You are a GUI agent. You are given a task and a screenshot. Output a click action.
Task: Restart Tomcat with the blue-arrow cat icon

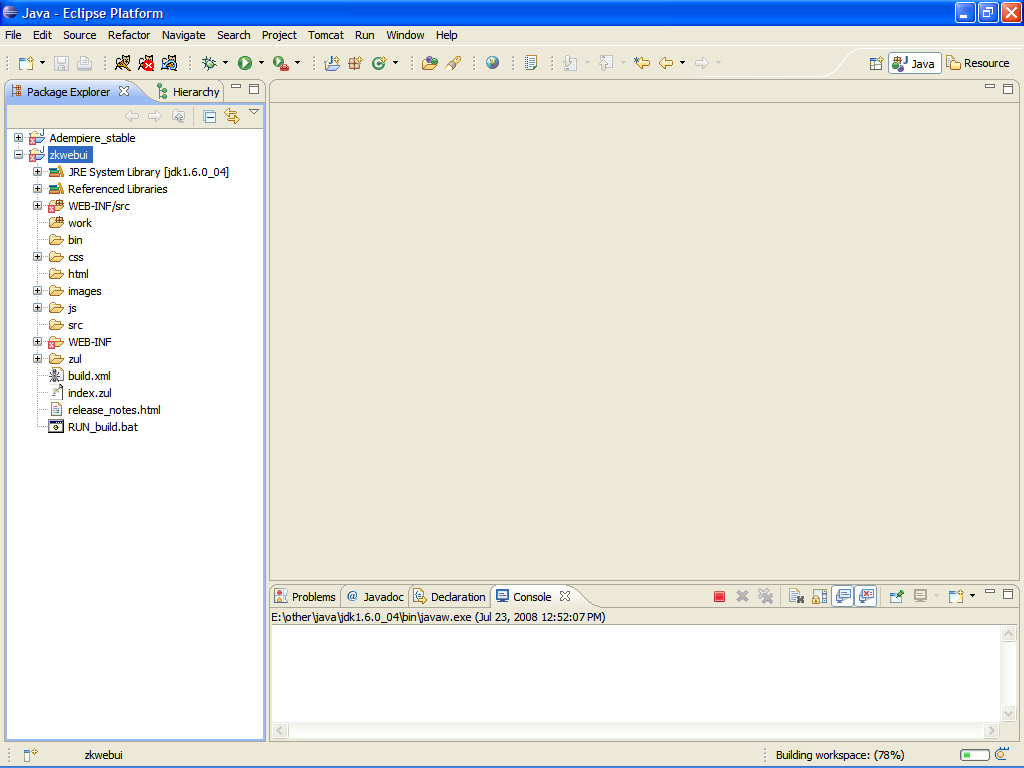(169, 63)
